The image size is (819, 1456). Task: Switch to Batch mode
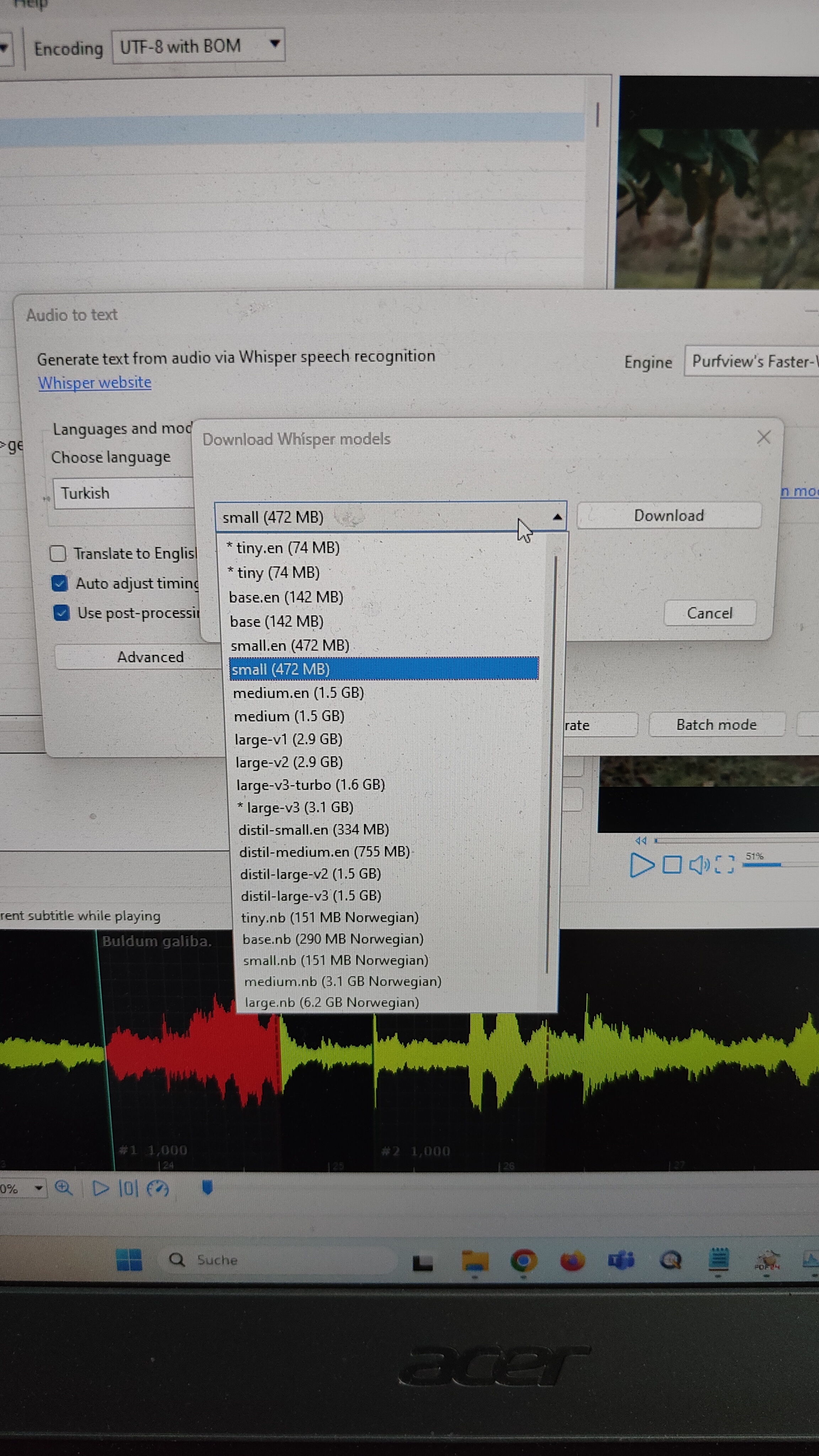click(717, 724)
